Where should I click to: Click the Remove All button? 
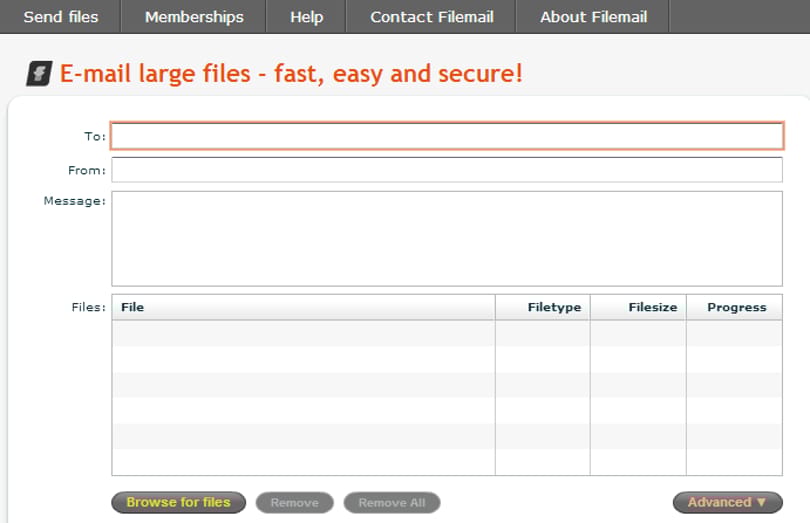tap(392, 503)
